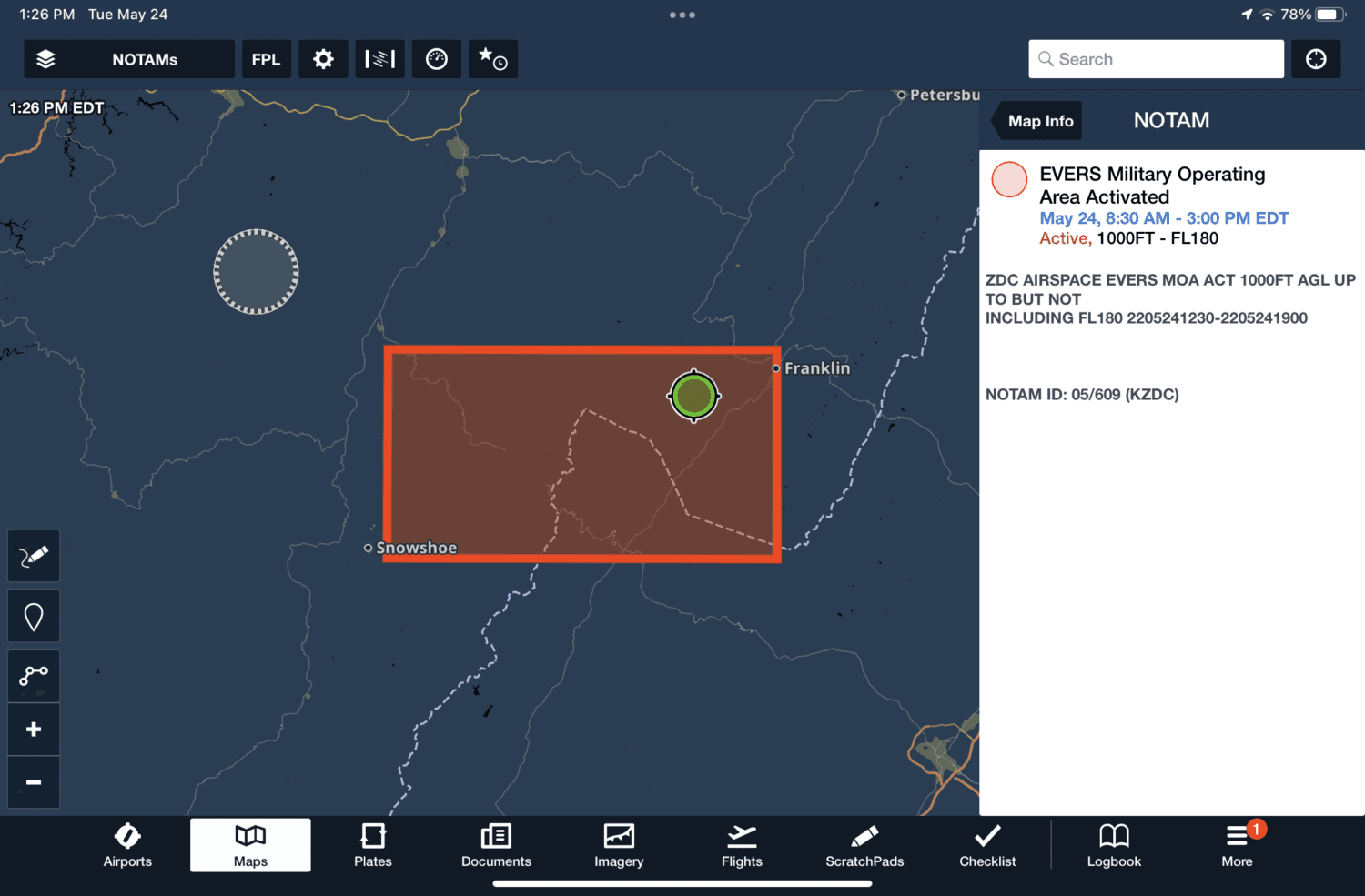Zoom in using the plus button
Image resolution: width=1365 pixels, height=896 pixels.
point(33,729)
